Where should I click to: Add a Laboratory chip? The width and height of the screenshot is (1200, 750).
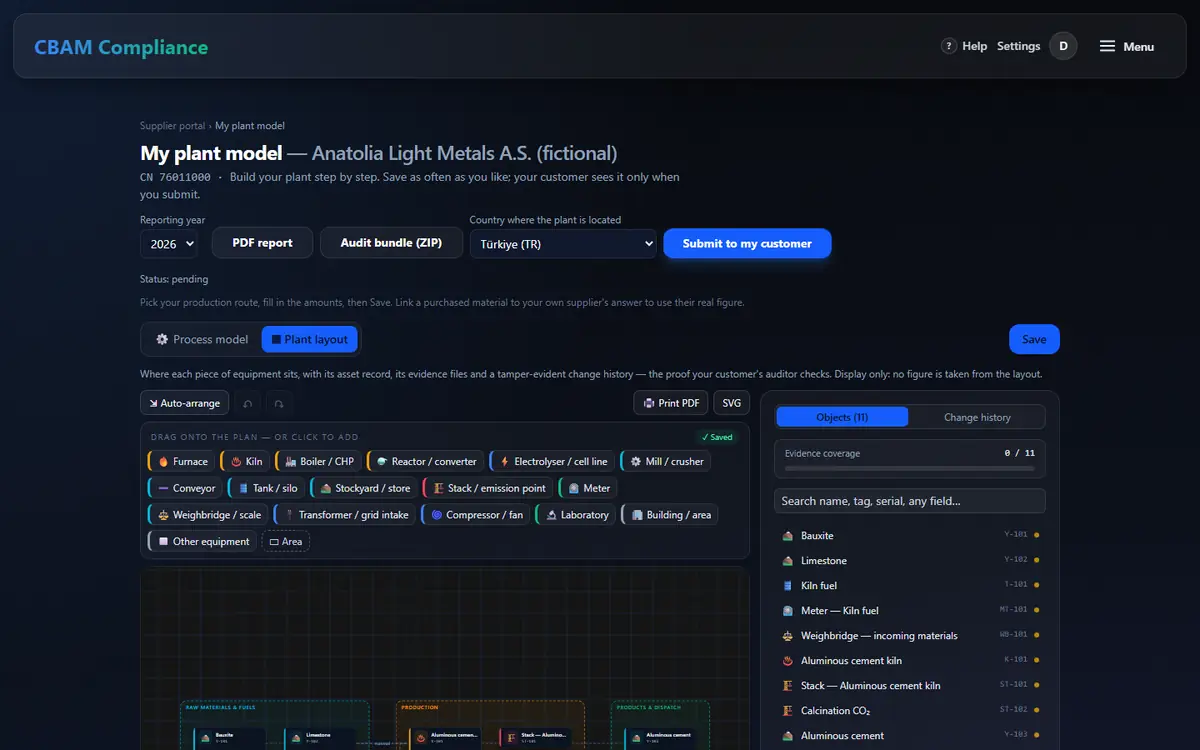[576, 515]
